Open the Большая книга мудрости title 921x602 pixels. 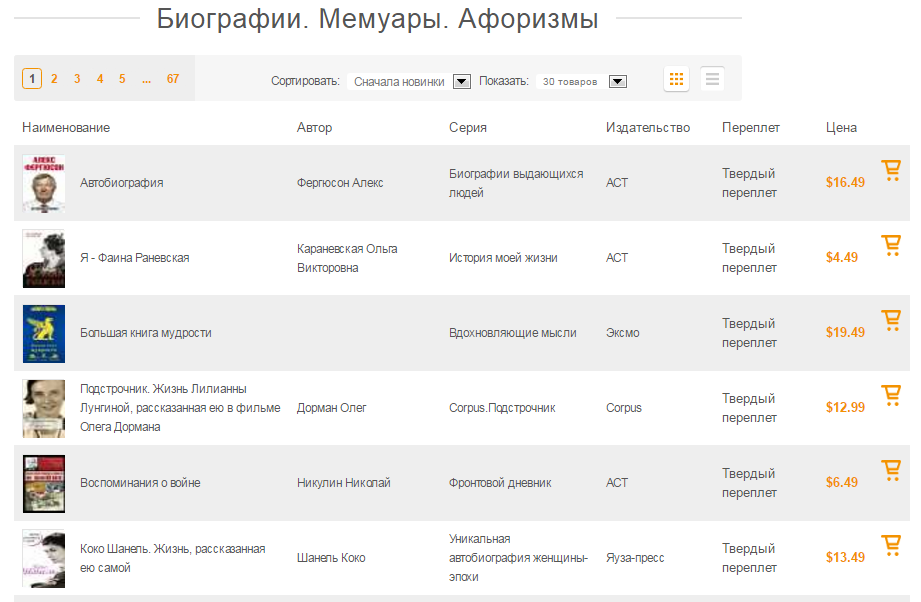point(146,333)
